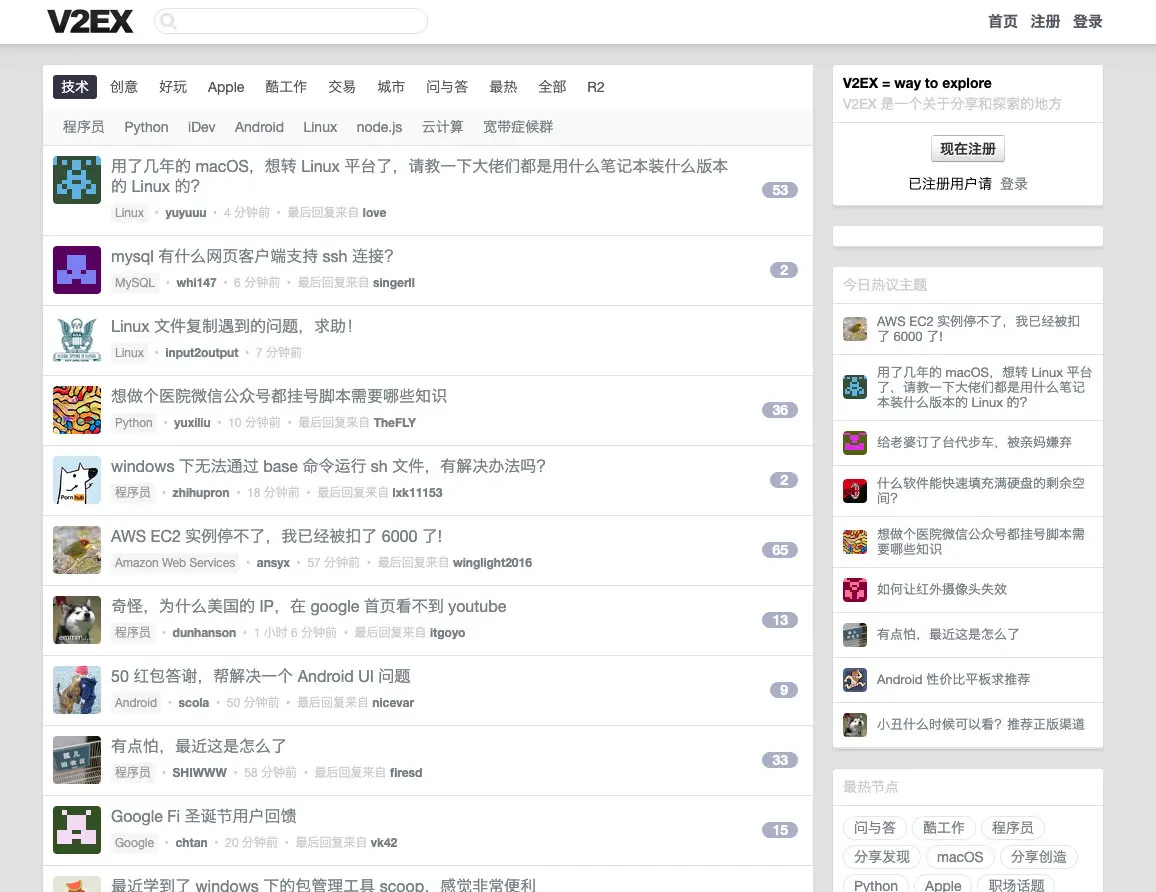Viewport: 1156px width, 892px height.
Task: Click the macOS hot node pill
Action: 960,857
